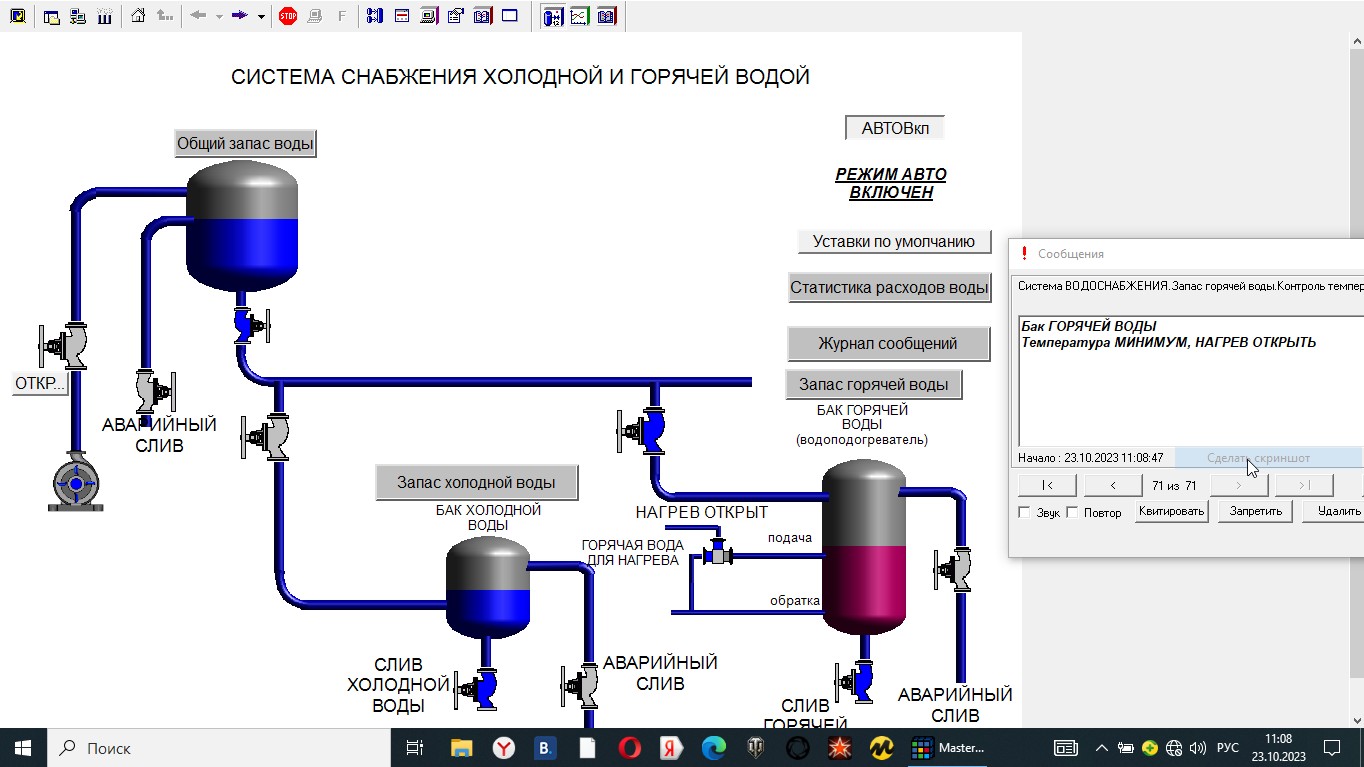Image resolution: width=1364 pixels, height=767 pixels.
Task: Click the СЛИВ ХОЛОДНОЙ ВОДЫ drain valve
Action: 476,688
